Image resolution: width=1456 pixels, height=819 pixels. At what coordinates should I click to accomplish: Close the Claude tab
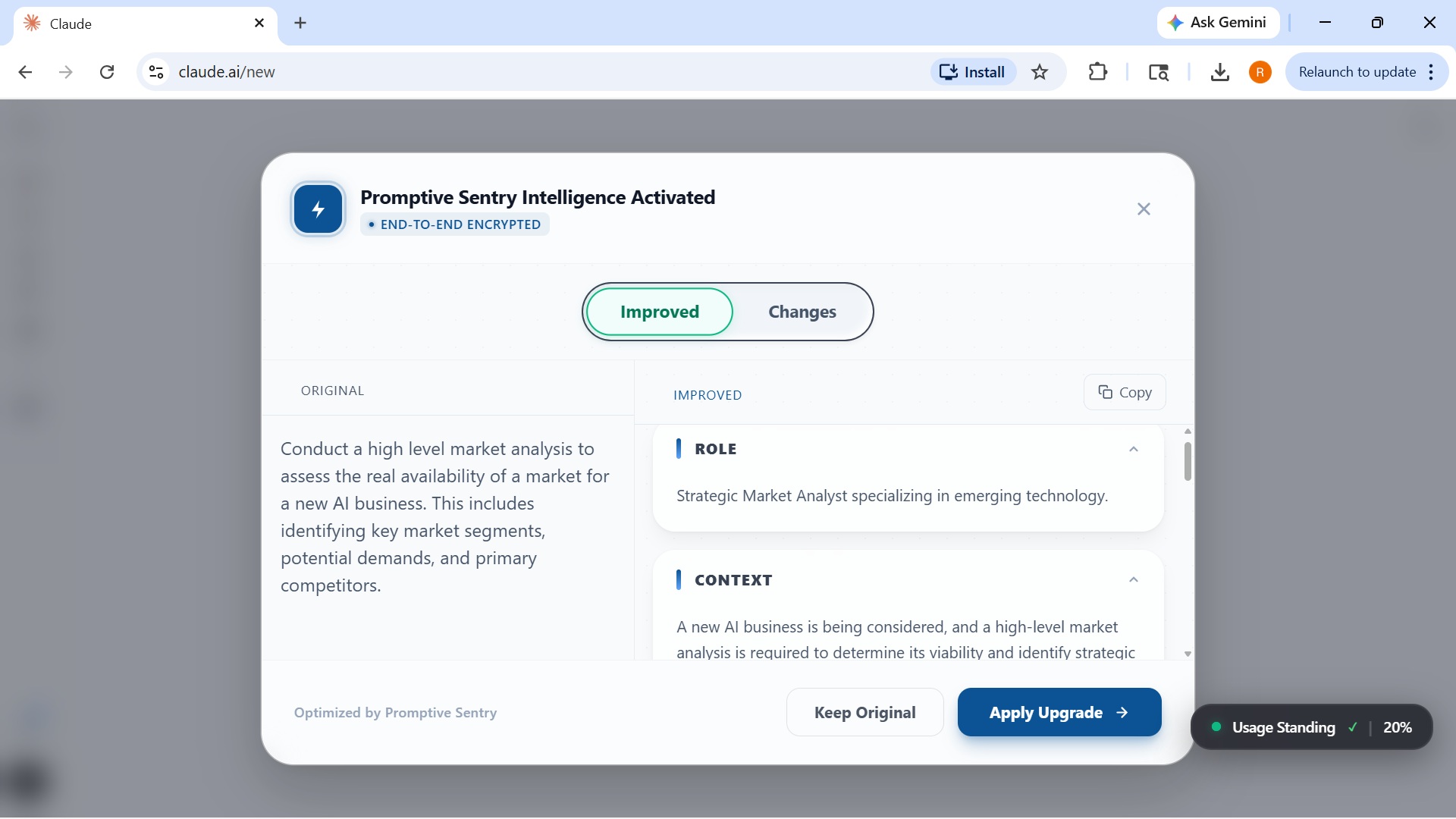pyautogui.click(x=259, y=24)
